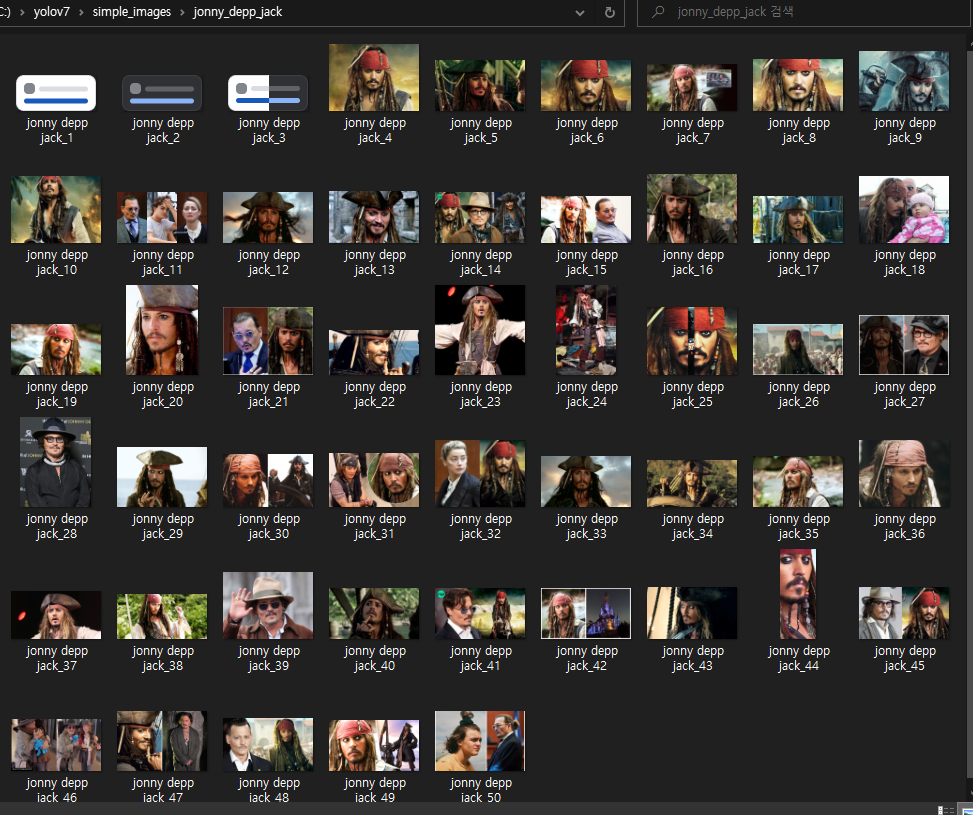Select the jonny depp jack_27 thumbnail
973x815 pixels.
pyautogui.click(x=904, y=345)
